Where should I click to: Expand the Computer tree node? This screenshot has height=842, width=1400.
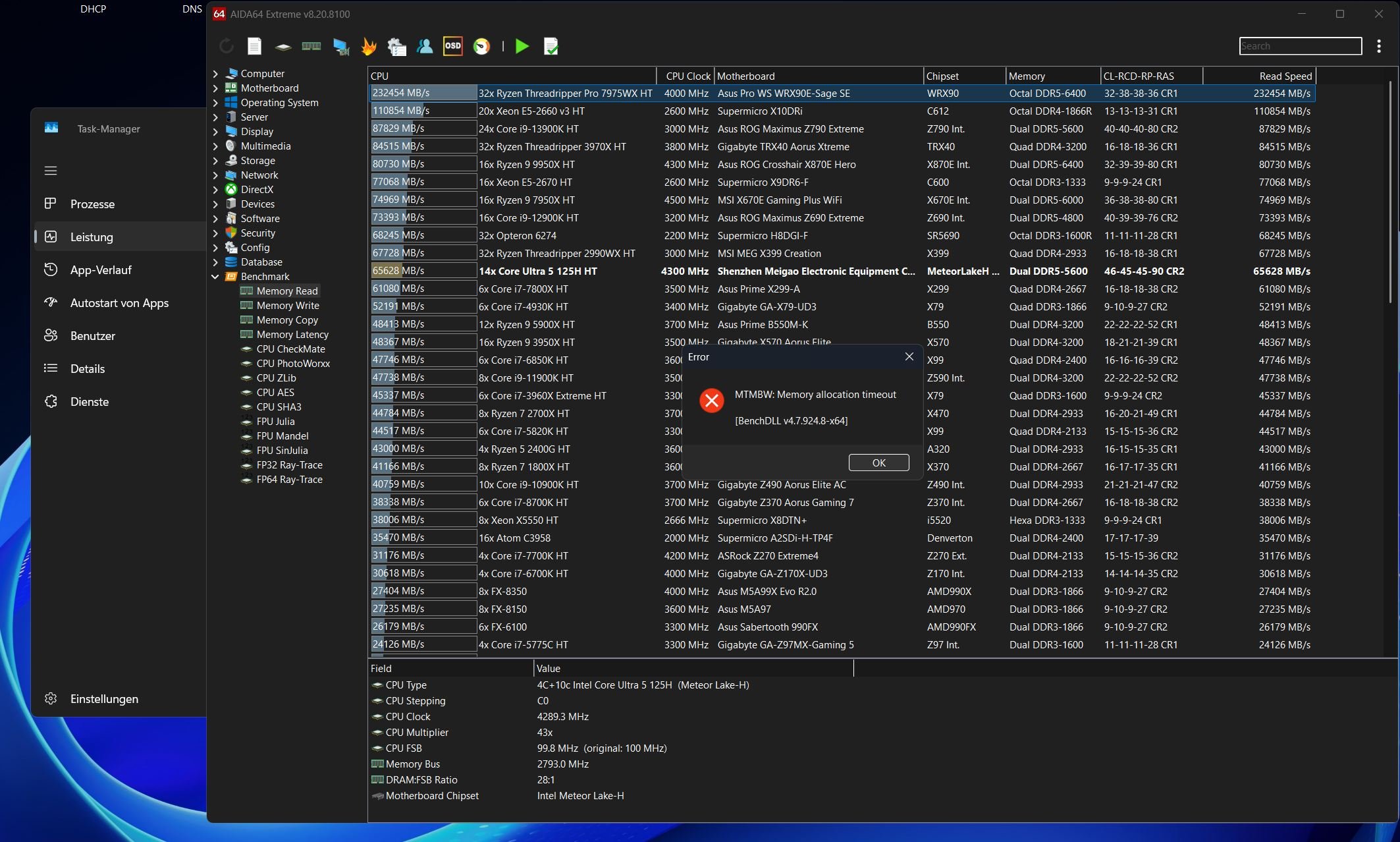click(x=215, y=74)
